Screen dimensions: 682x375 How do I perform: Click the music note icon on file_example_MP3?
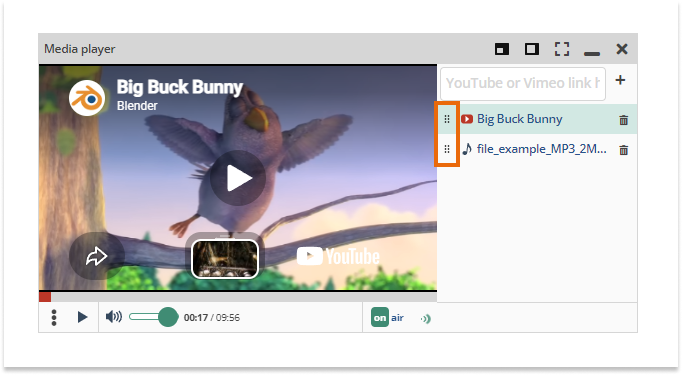point(467,149)
